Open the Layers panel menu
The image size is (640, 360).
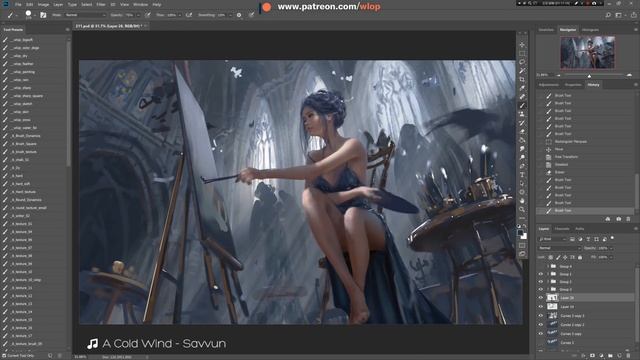[636, 229]
